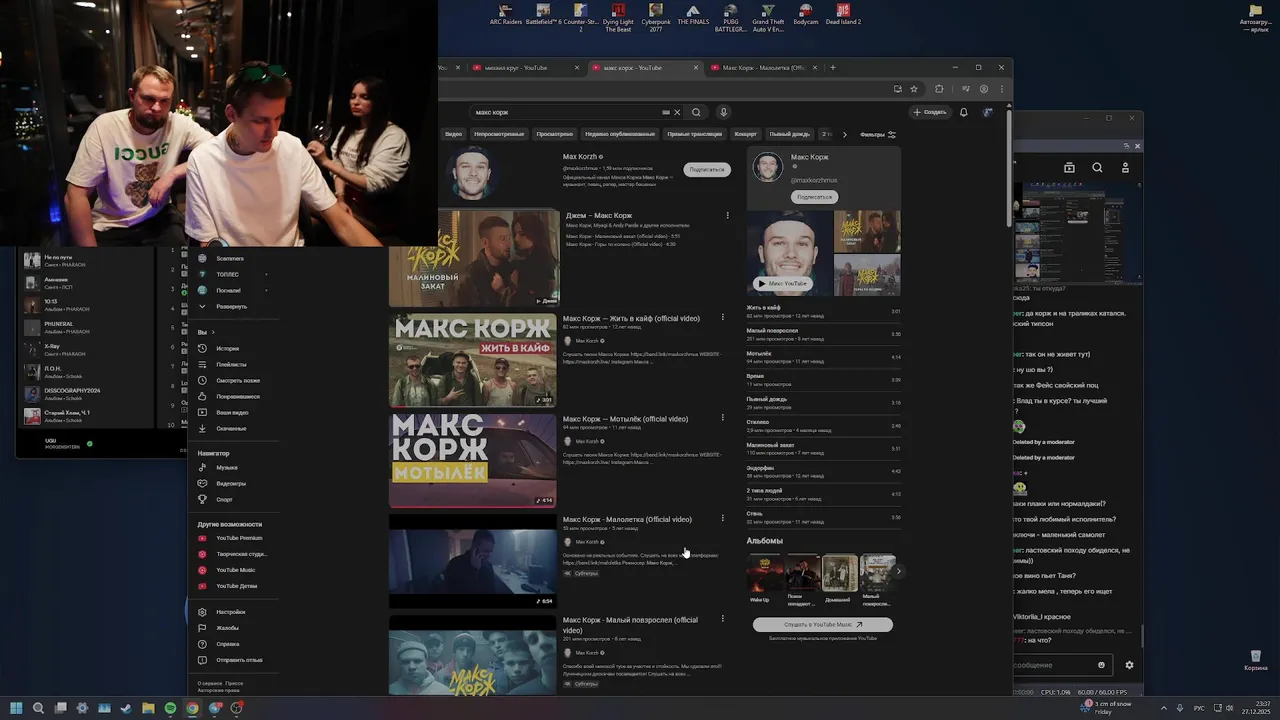Select the Непросмотренные filter chip

[x=499, y=134]
